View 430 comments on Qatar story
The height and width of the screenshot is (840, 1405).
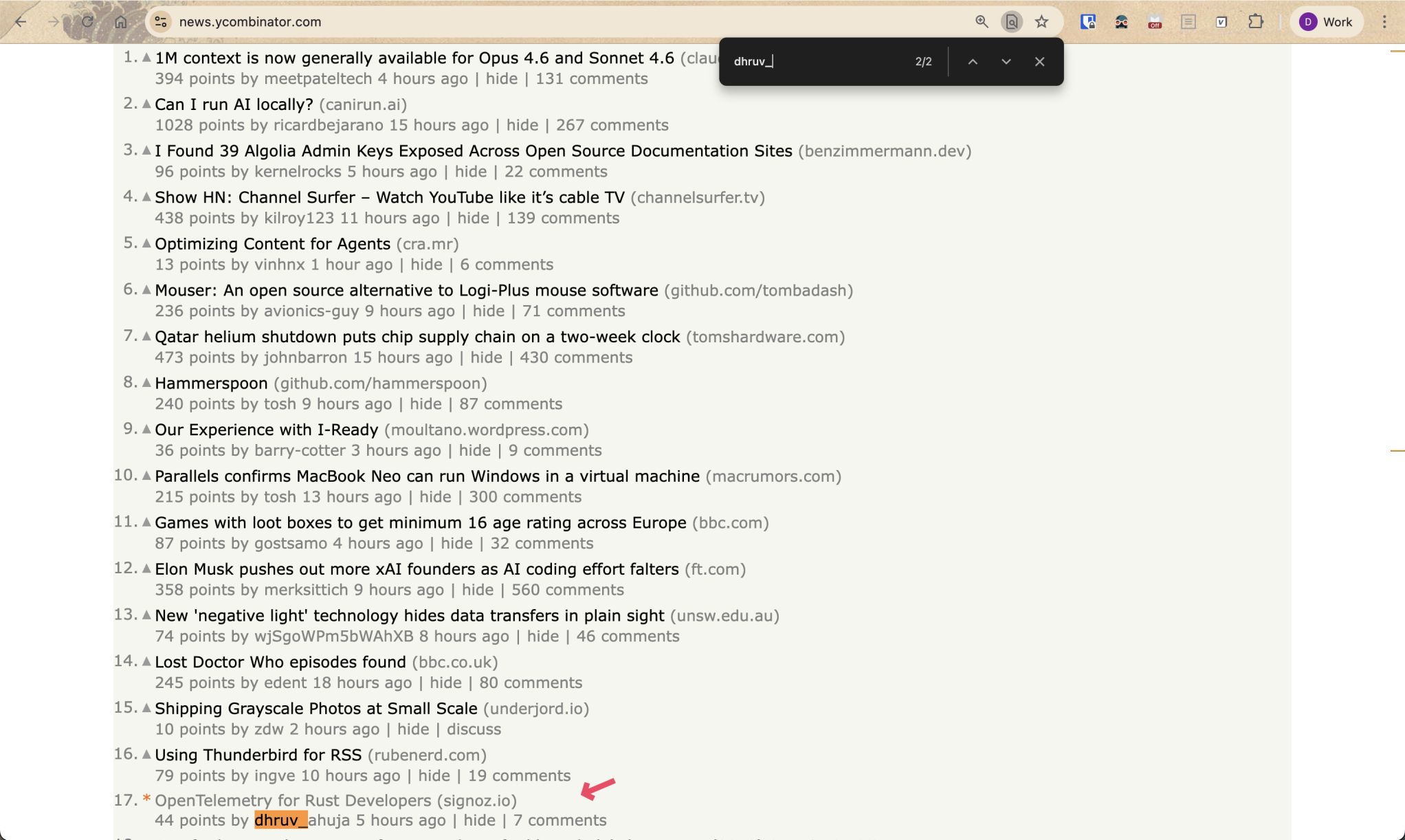[576, 357]
